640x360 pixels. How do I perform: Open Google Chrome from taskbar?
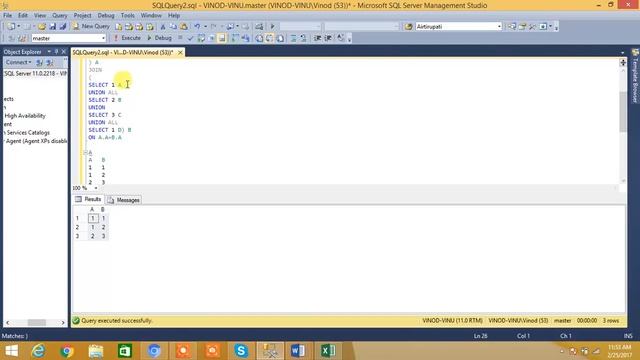click(67, 351)
